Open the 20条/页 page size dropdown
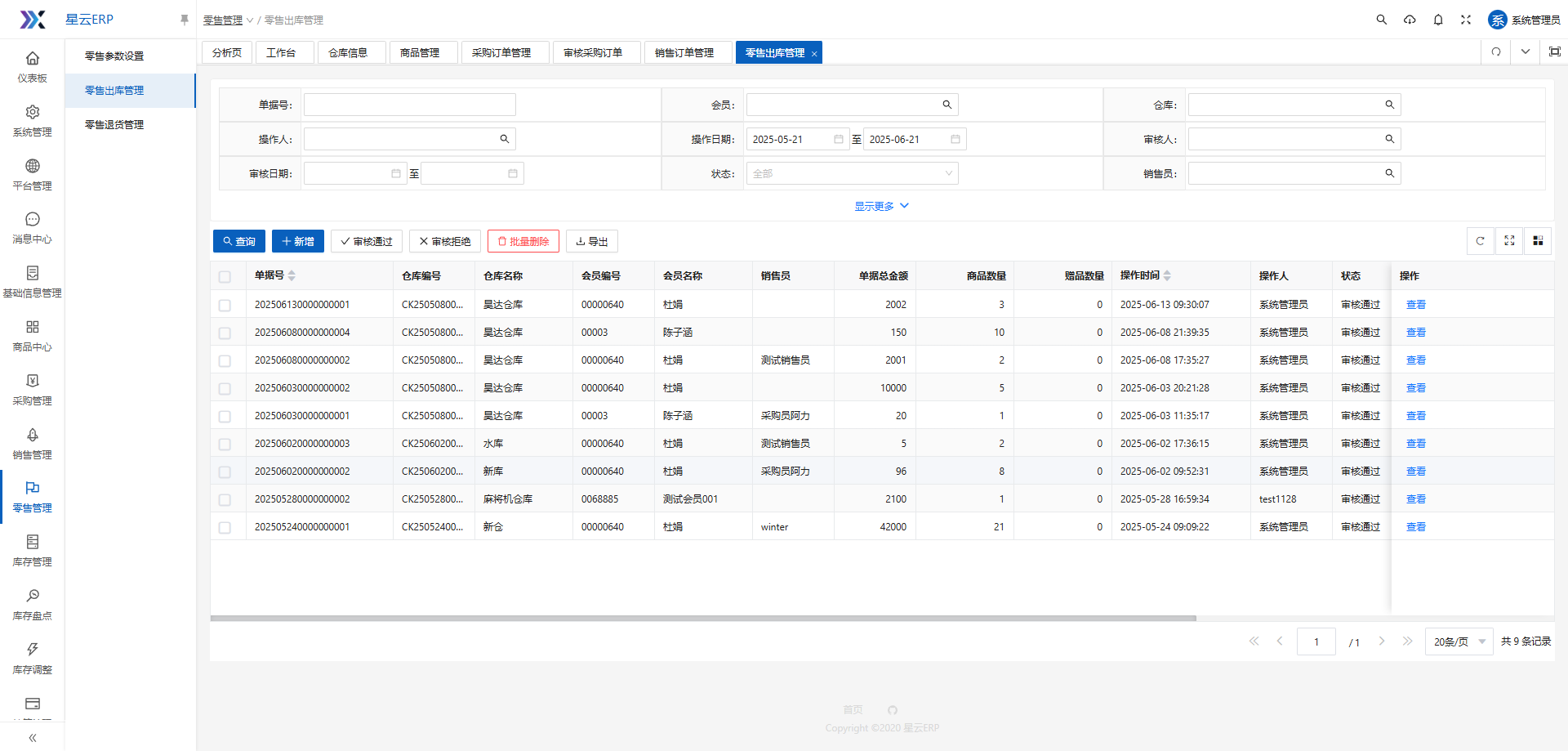This screenshot has height=751, width=1568. (x=1459, y=642)
